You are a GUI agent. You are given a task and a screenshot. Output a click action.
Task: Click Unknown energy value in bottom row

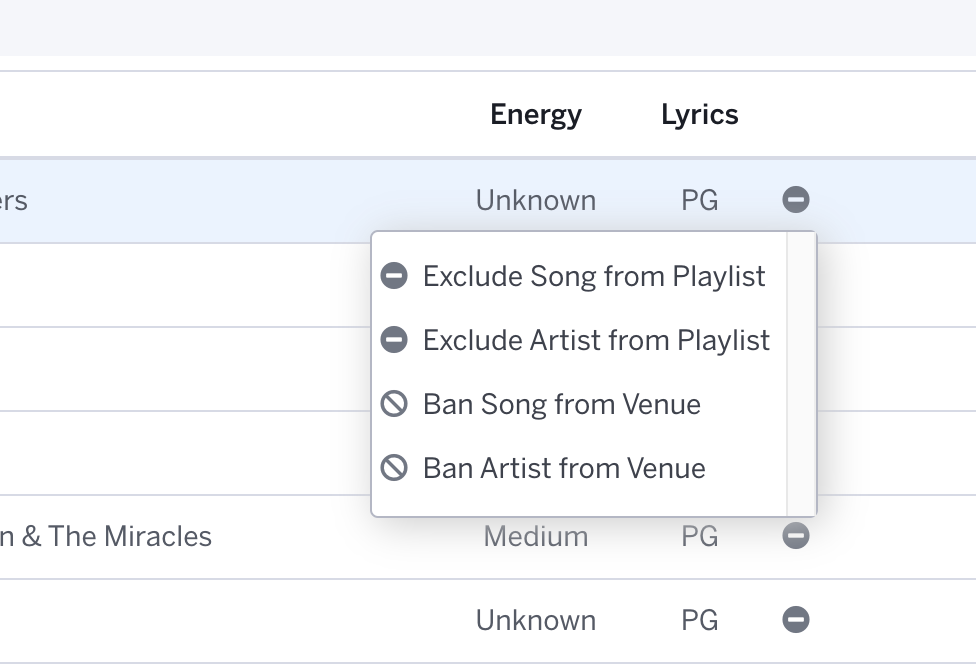pos(536,620)
